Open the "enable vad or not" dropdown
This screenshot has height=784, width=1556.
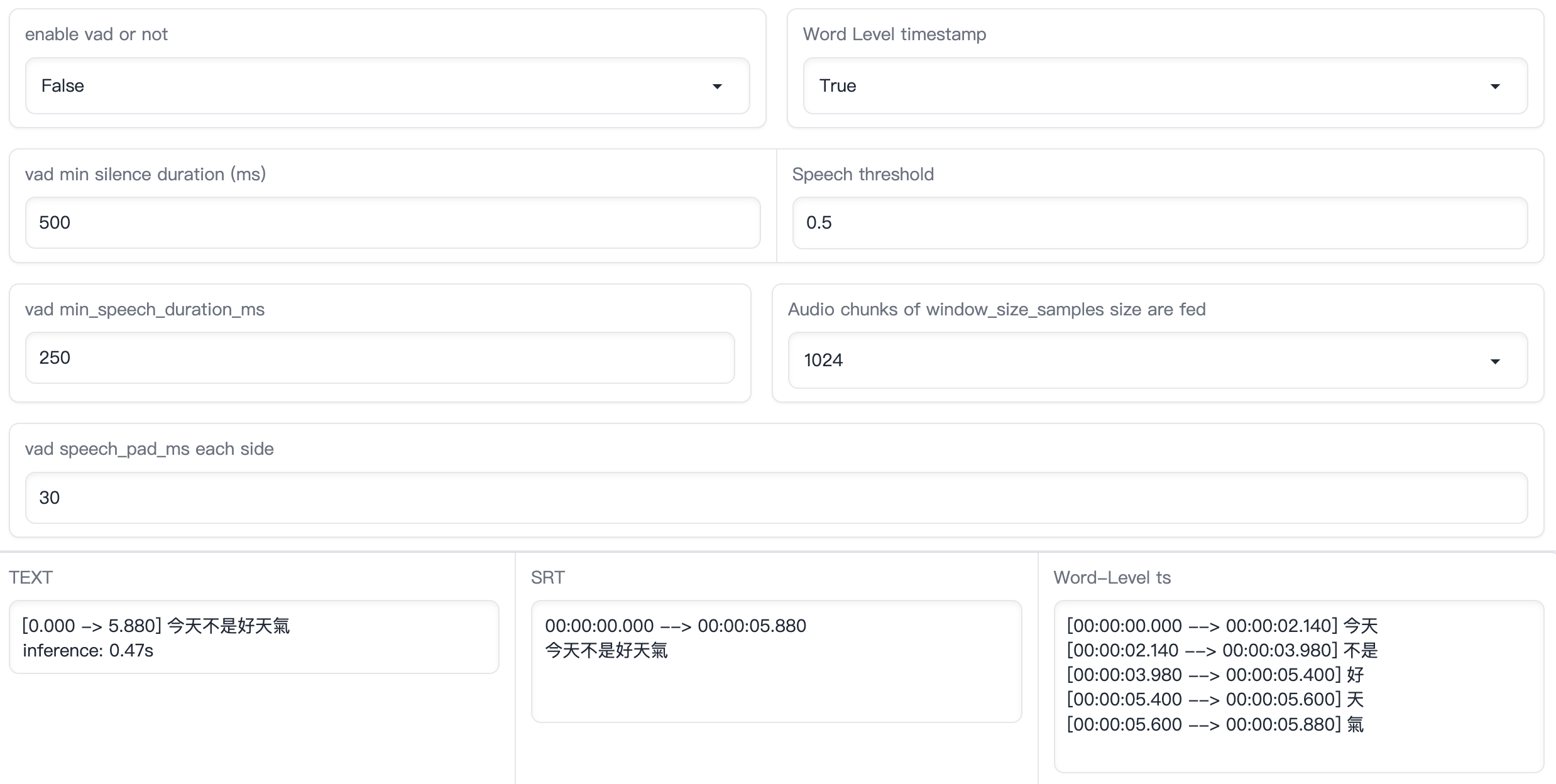[x=387, y=85]
